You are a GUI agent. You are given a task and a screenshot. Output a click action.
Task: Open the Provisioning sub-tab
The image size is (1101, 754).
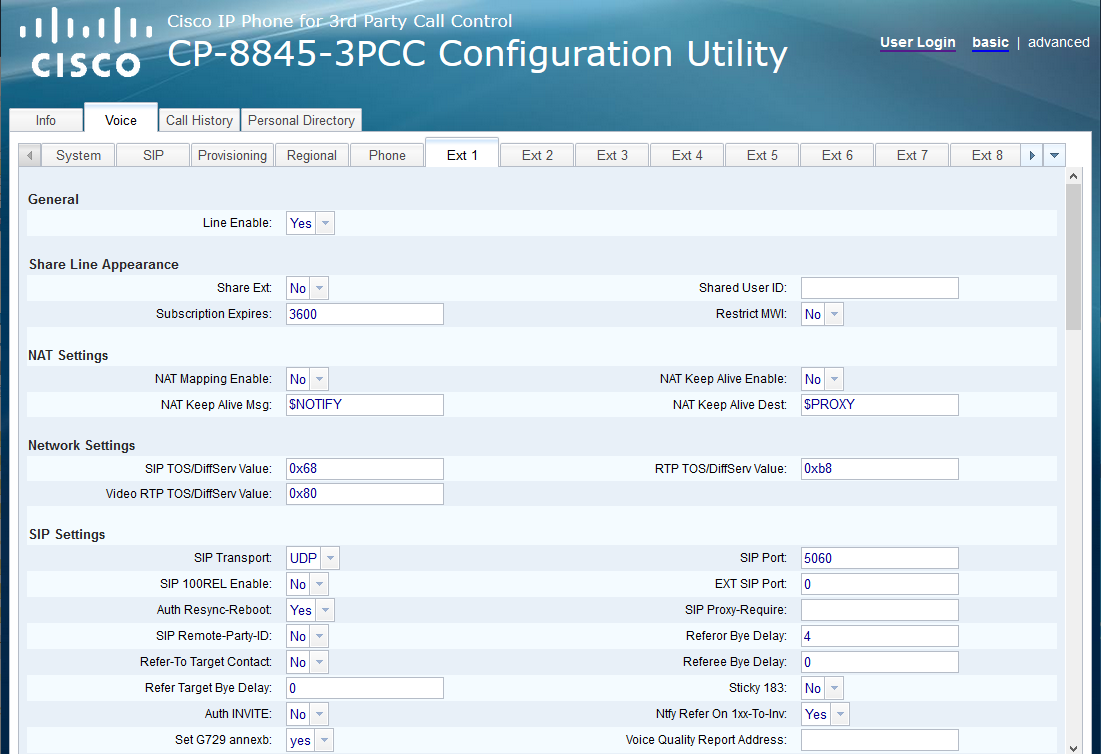[x=232, y=155]
